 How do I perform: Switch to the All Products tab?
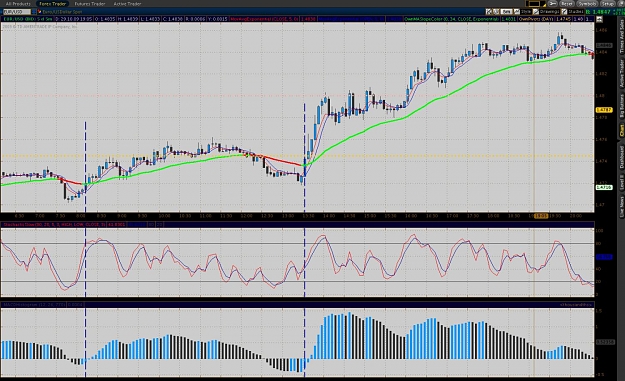click(x=18, y=4)
